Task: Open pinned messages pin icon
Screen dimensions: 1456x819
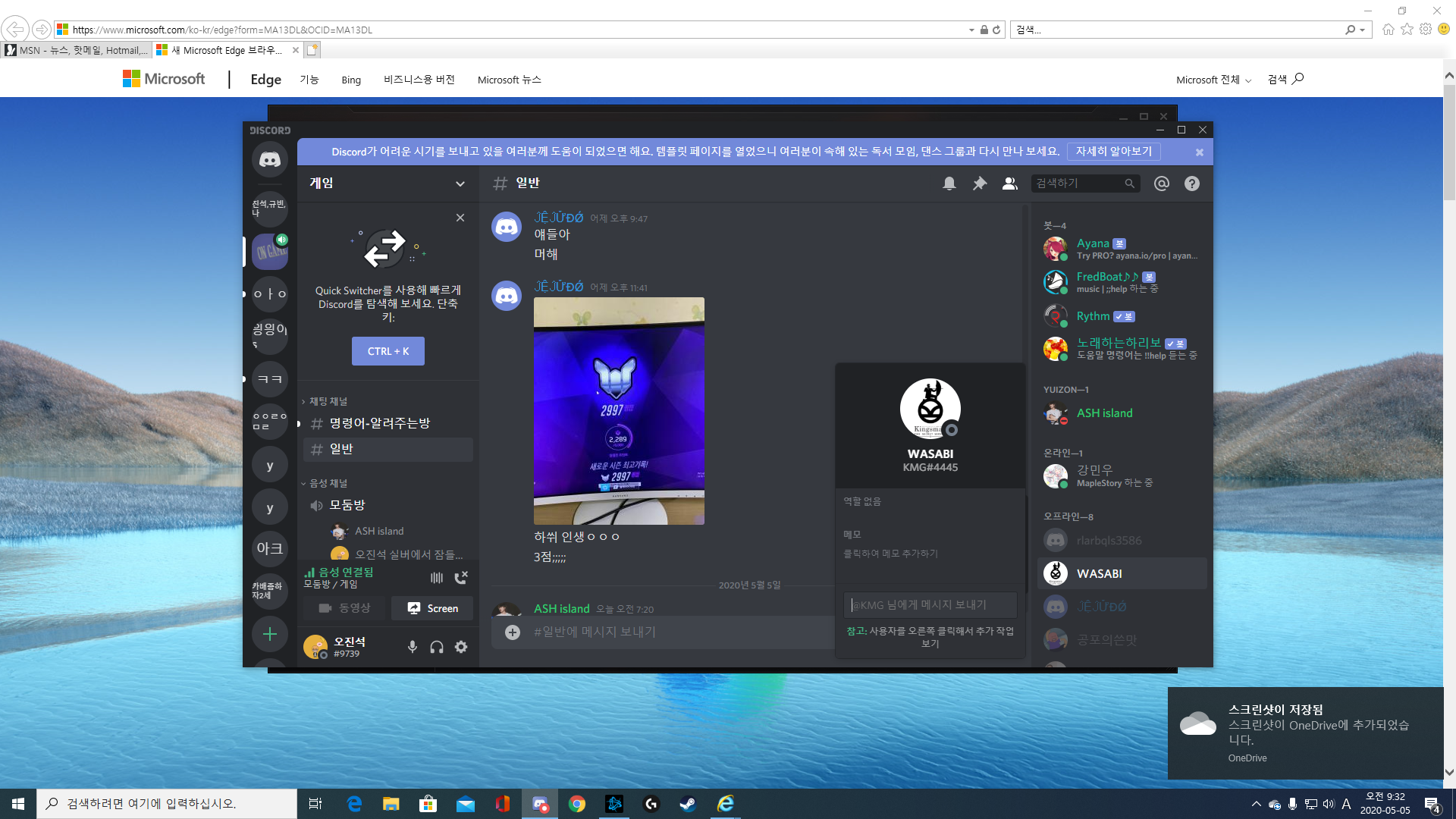Action: (979, 184)
